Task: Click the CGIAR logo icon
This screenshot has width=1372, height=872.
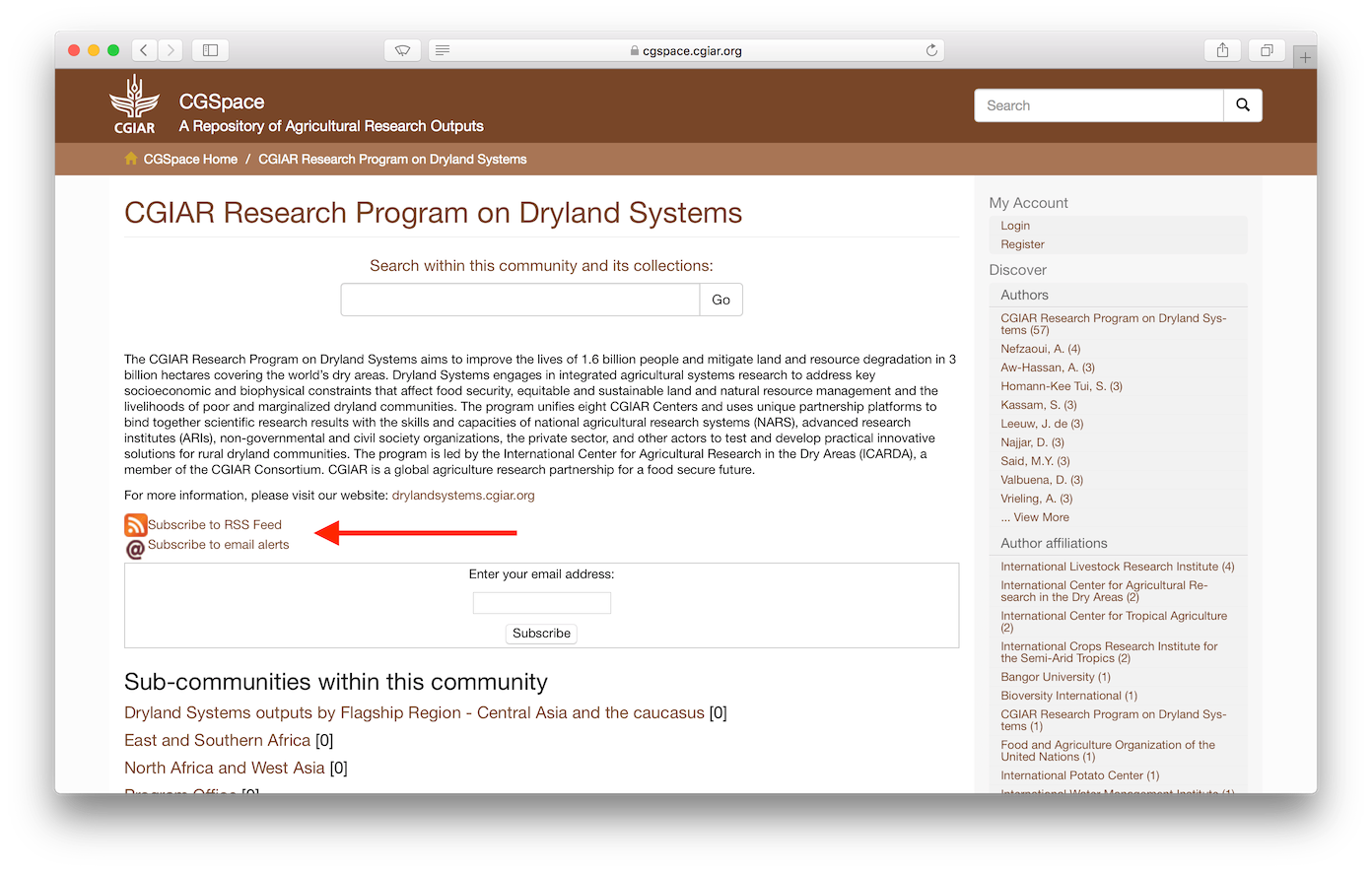Action: point(134,104)
